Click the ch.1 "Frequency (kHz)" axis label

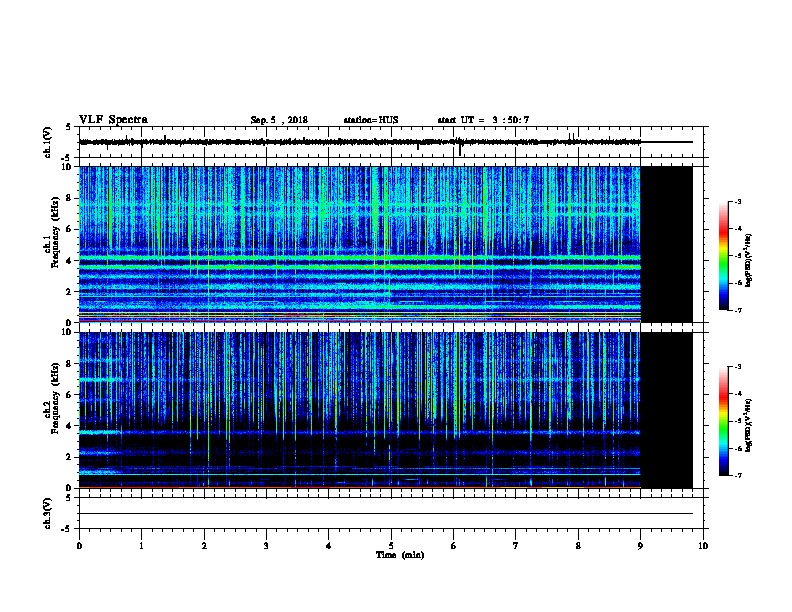point(55,232)
